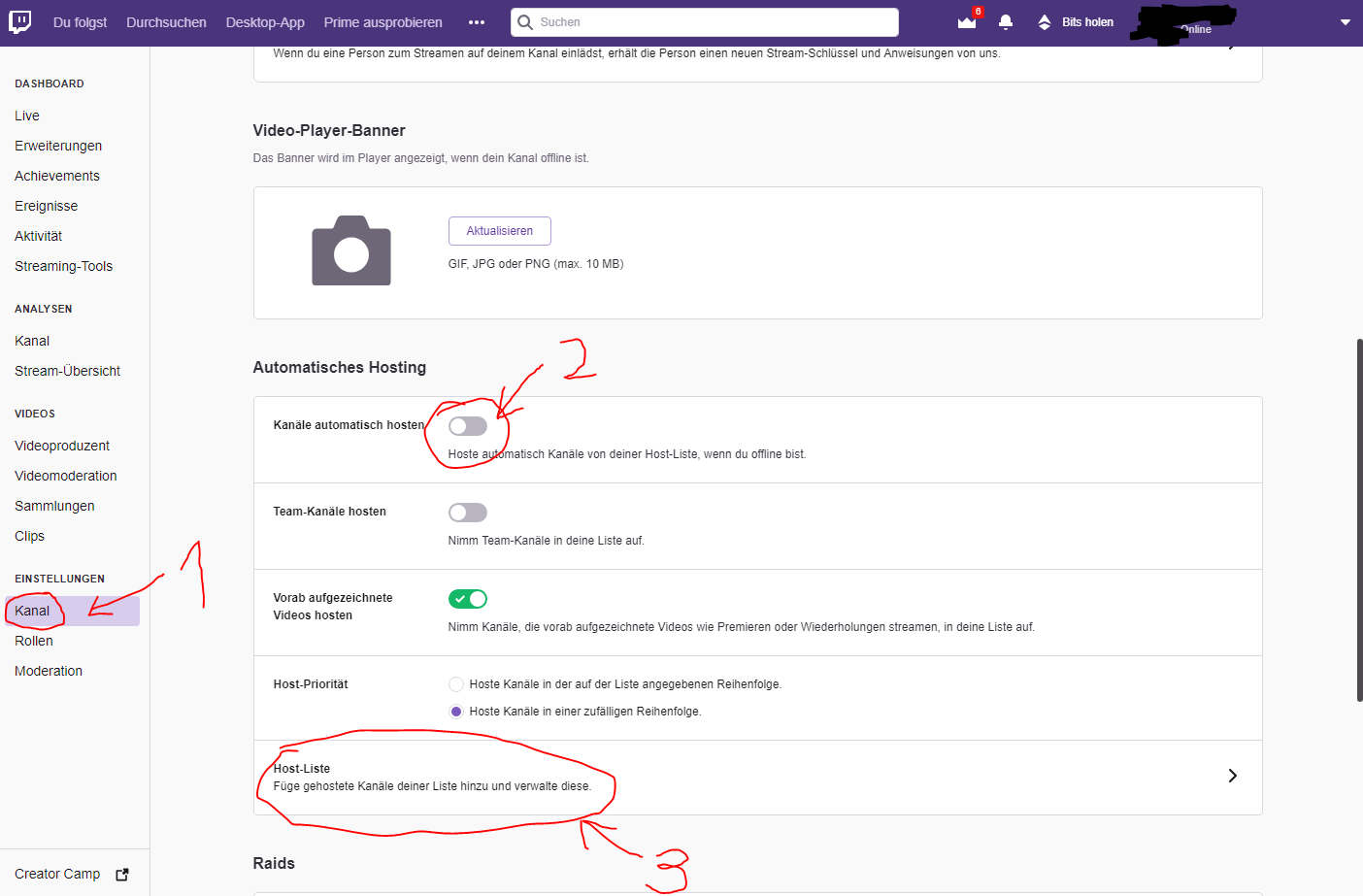Click the notifications bell icon
The width and height of the screenshot is (1363, 896).
[x=1006, y=21]
